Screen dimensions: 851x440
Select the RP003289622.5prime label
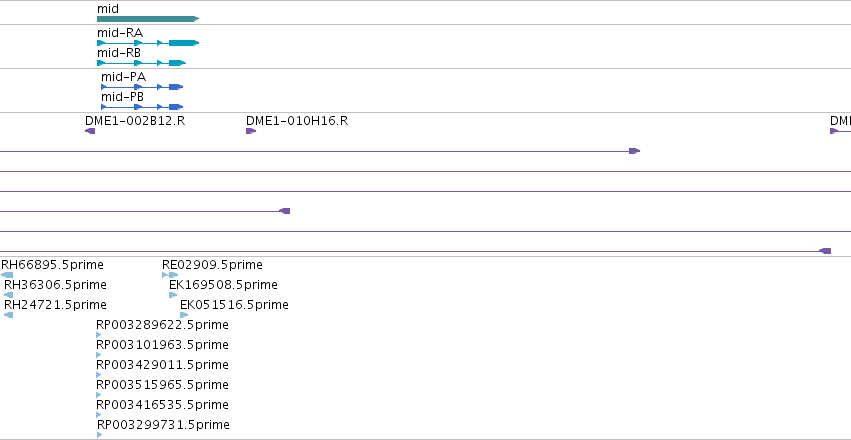tap(162, 325)
